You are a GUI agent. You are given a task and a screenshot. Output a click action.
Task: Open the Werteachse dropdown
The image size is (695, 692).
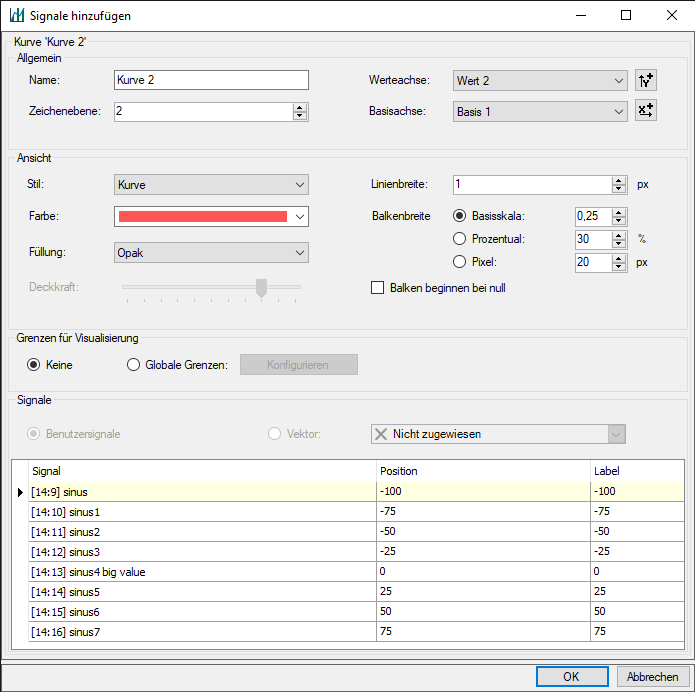tap(540, 81)
